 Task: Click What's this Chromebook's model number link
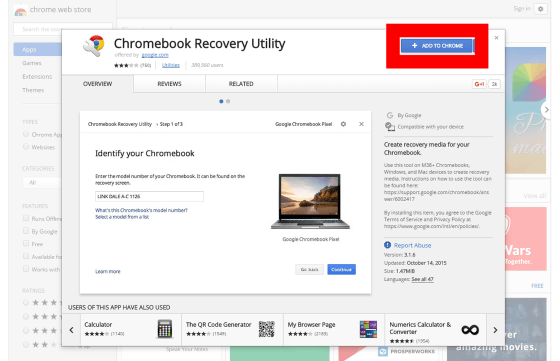coord(141,210)
